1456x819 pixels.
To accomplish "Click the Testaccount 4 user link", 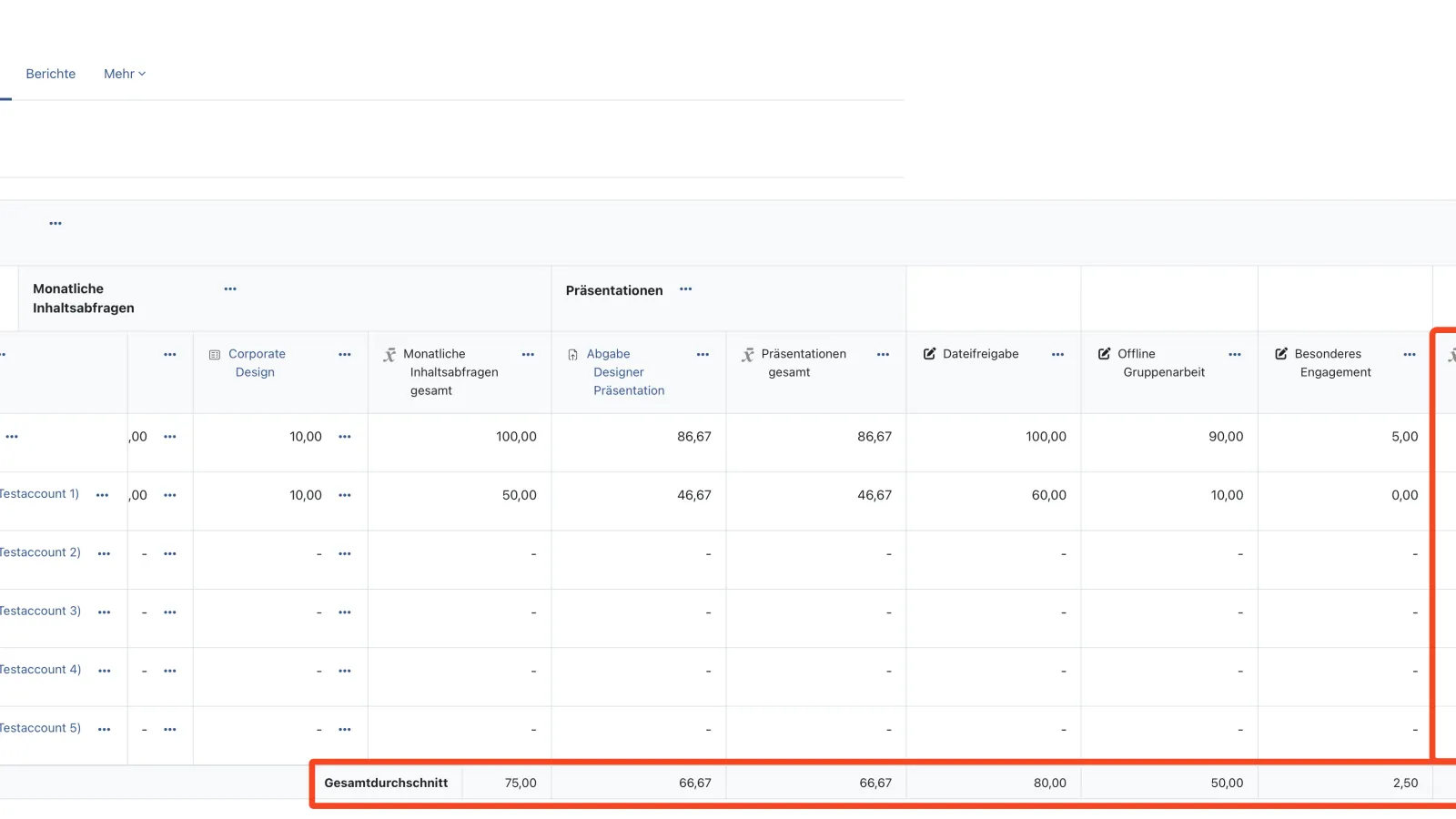I will (40, 670).
